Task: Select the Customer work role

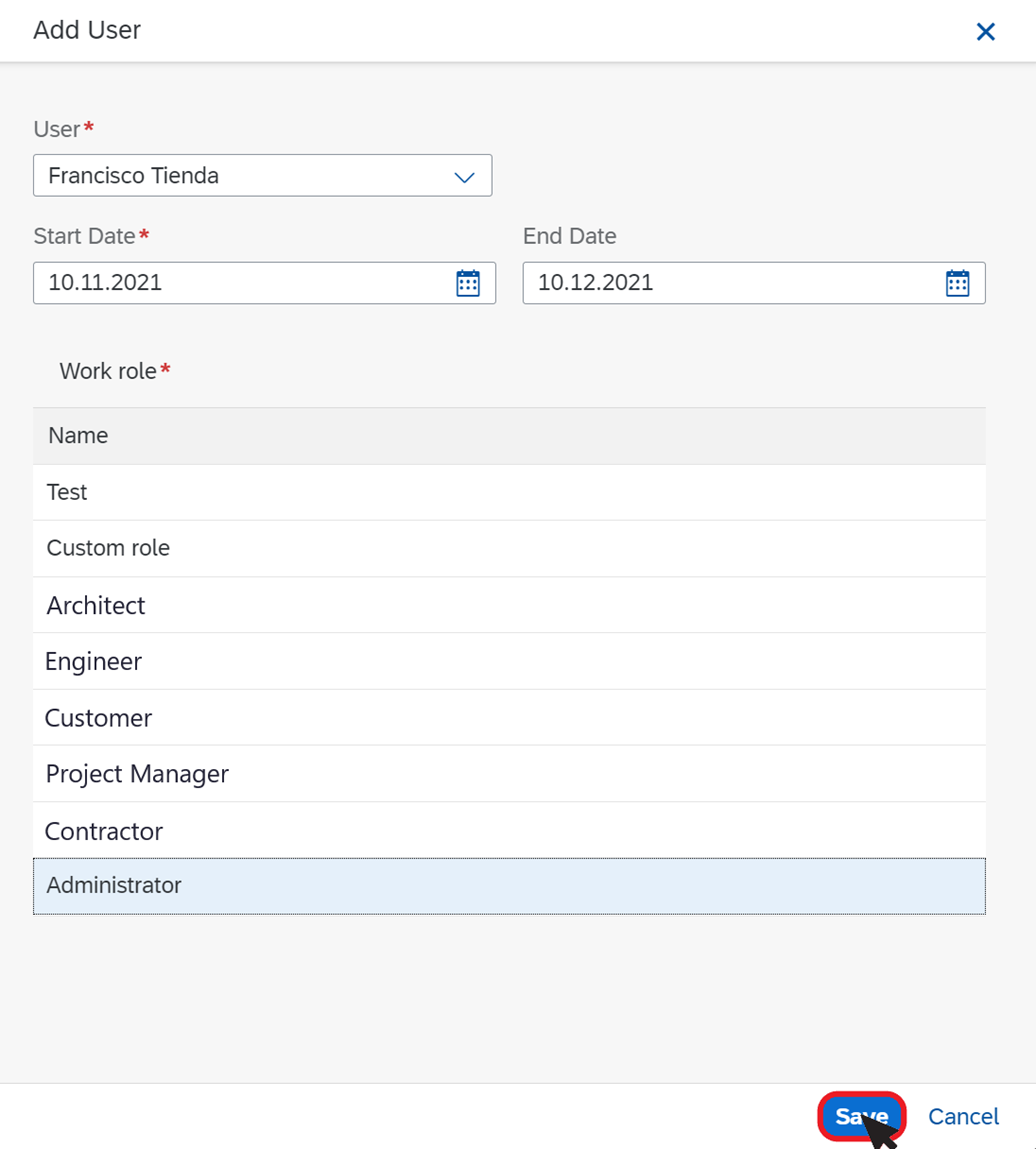Action: click(509, 717)
